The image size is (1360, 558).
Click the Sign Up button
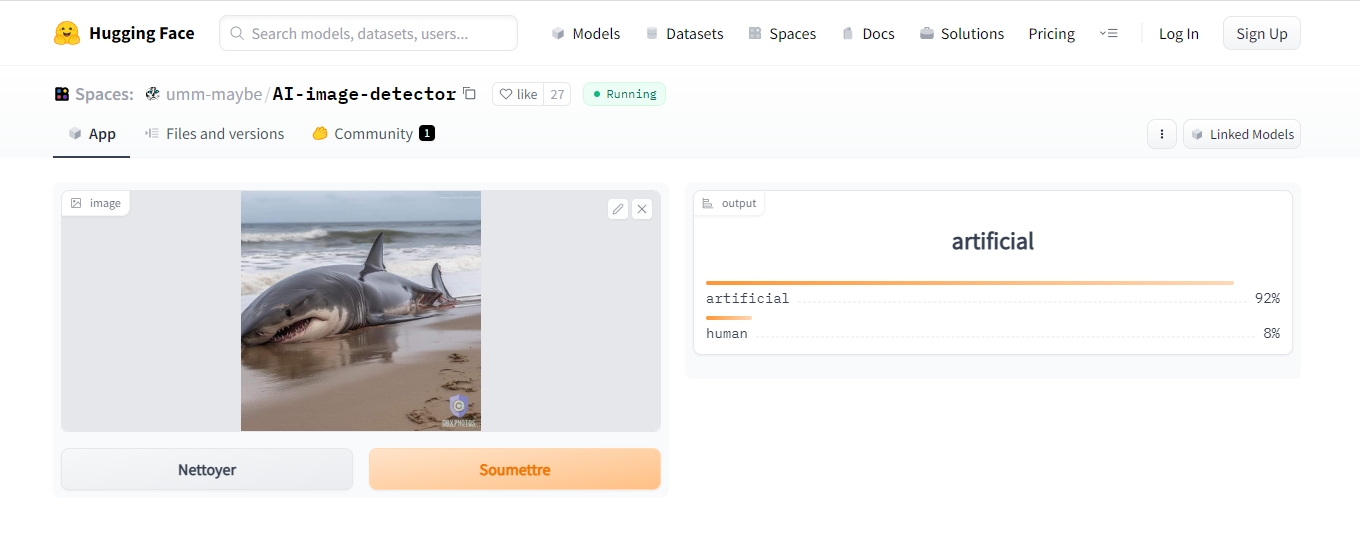(x=1262, y=33)
